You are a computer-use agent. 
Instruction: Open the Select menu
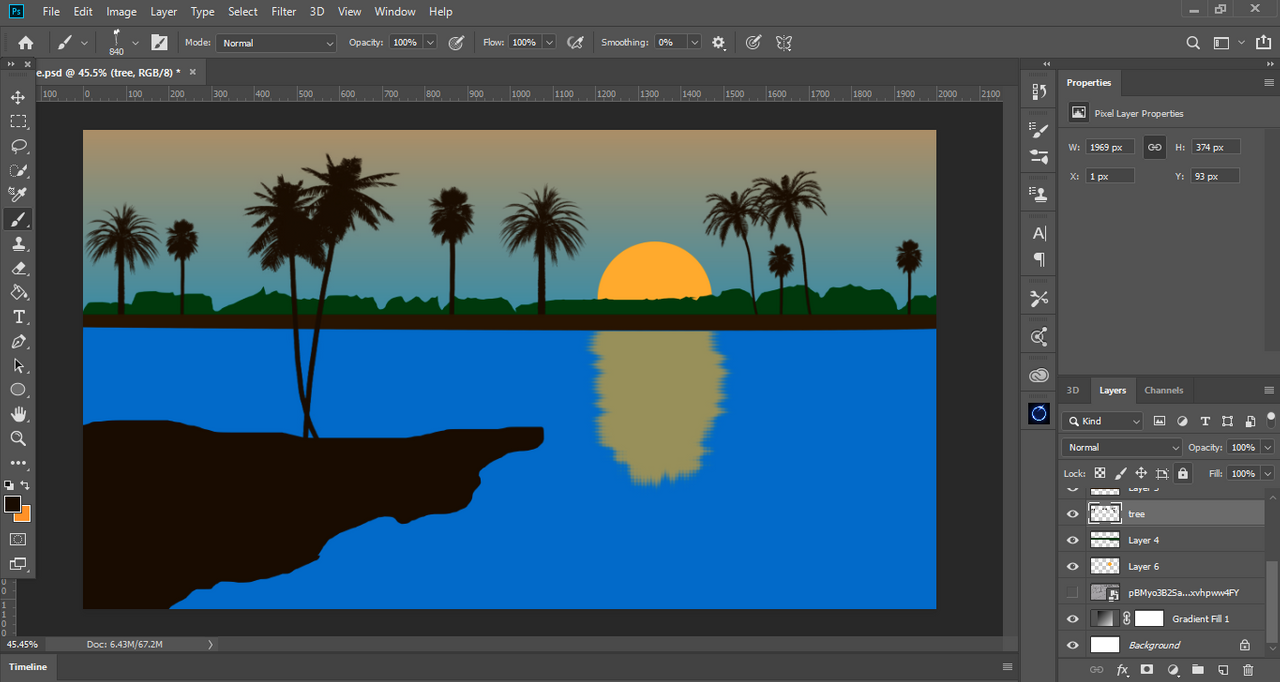(243, 12)
